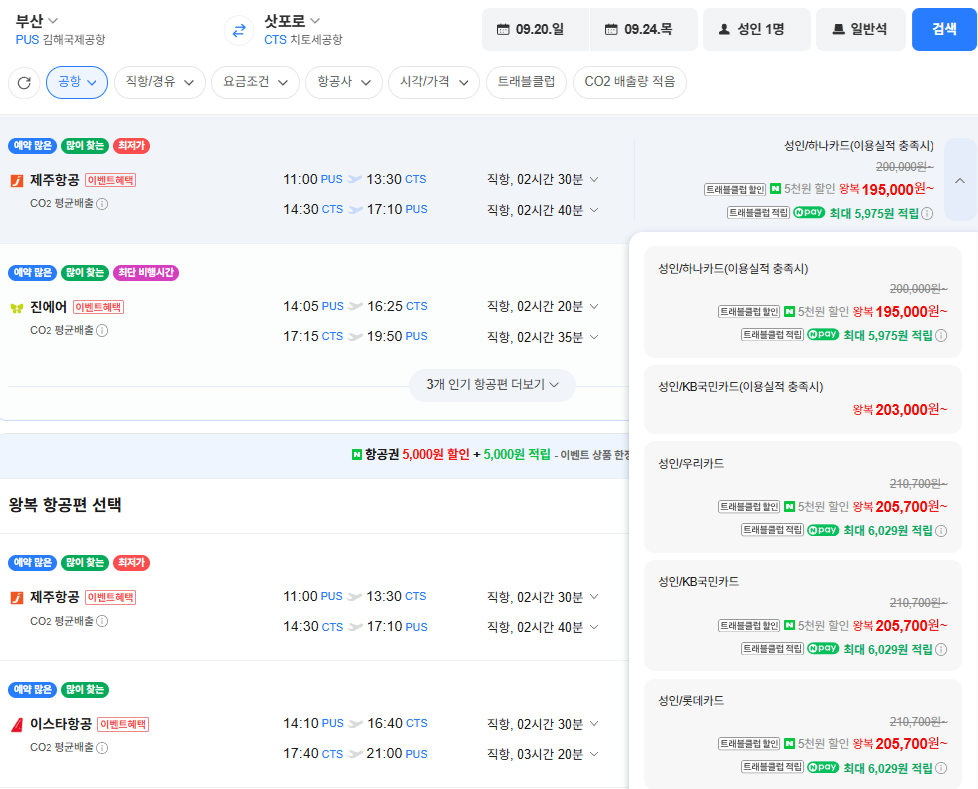Select 성인/하나카드 fare option in list
This screenshot has width=978, height=789.
coord(803,302)
